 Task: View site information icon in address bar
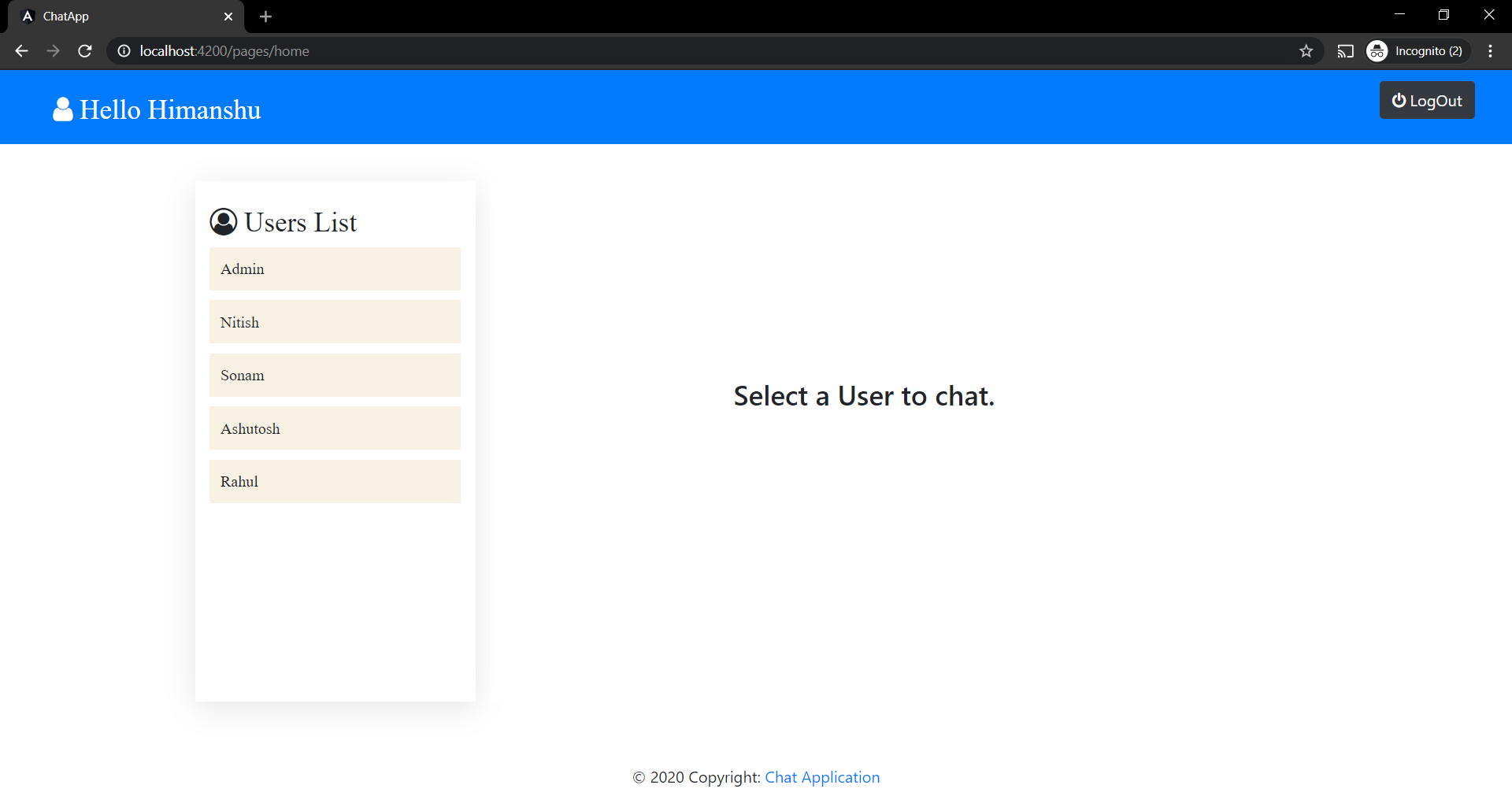[124, 51]
